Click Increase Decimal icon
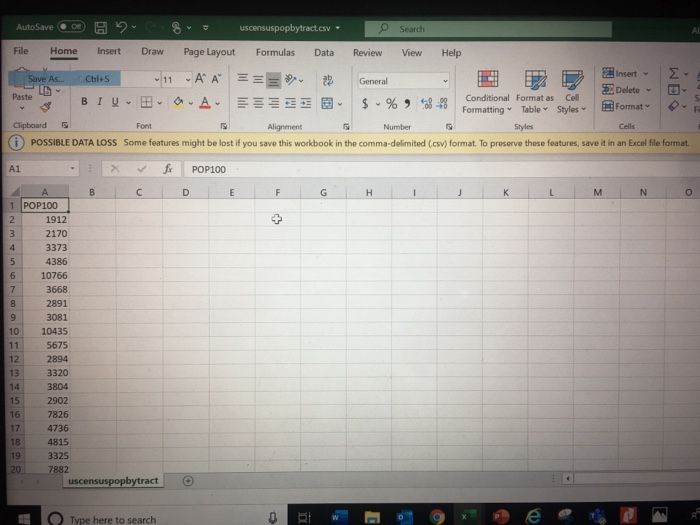The width and height of the screenshot is (700, 525). tap(426, 104)
